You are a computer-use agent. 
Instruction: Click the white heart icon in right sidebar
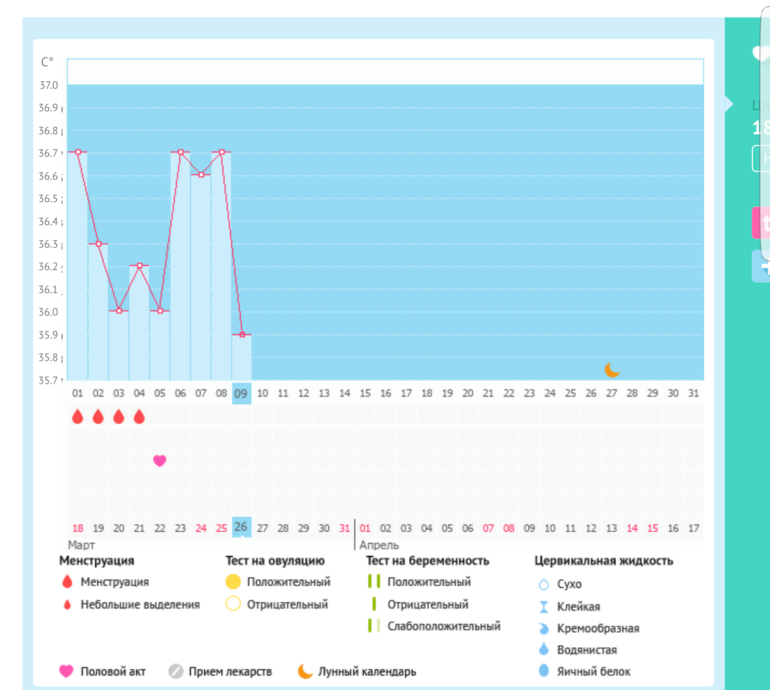tap(760, 54)
